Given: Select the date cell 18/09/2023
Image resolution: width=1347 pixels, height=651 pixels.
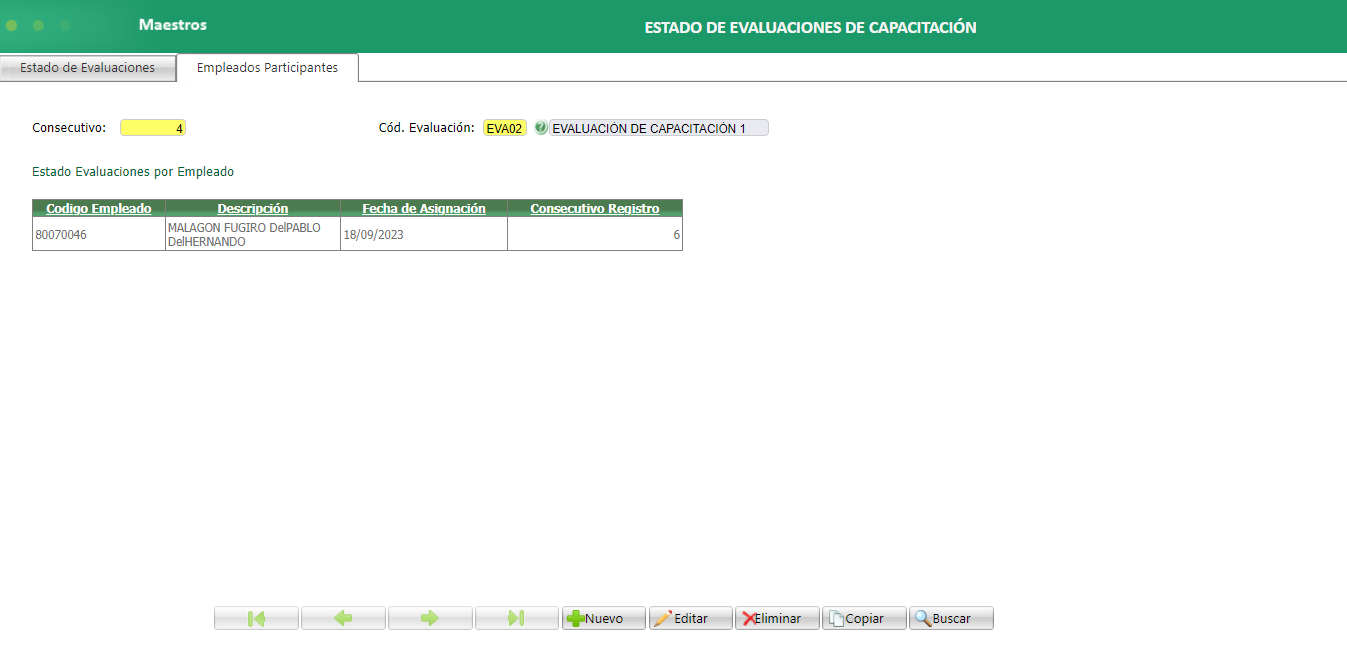Looking at the screenshot, I should point(424,234).
